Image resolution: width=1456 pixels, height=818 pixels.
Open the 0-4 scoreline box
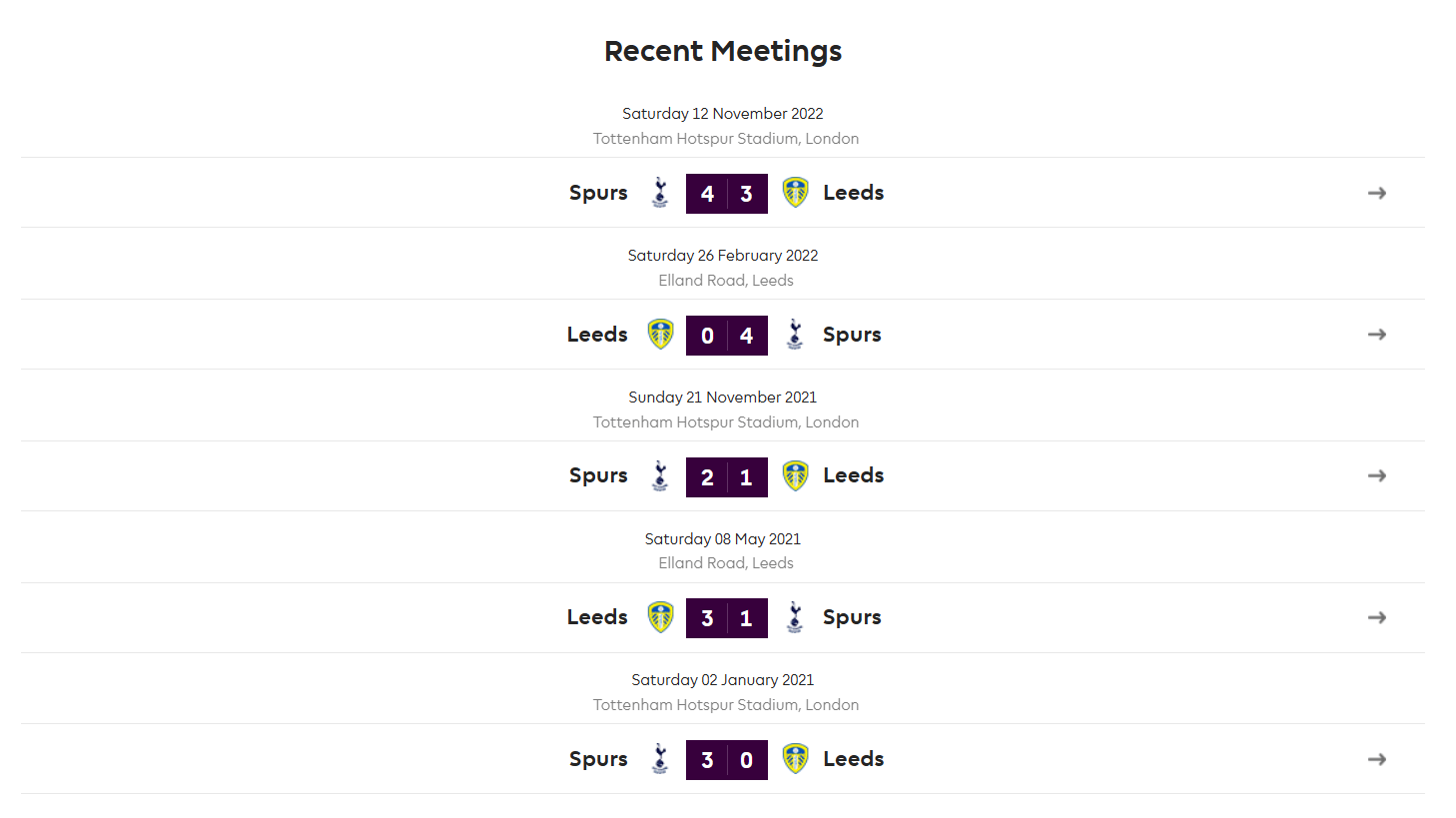[727, 336]
